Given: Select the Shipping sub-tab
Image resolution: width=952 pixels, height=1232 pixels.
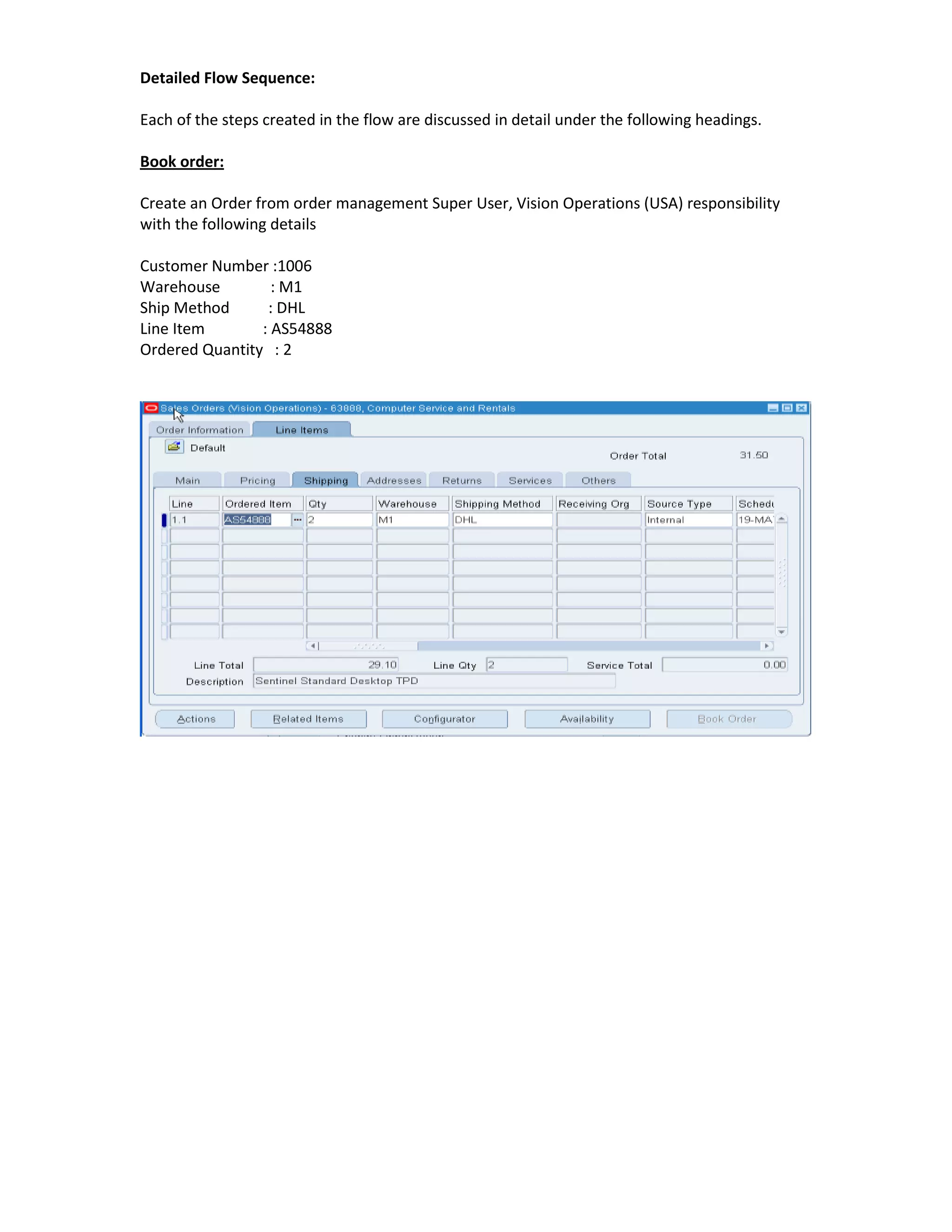Looking at the screenshot, I should pyautogui.click(x=325, y=481).
